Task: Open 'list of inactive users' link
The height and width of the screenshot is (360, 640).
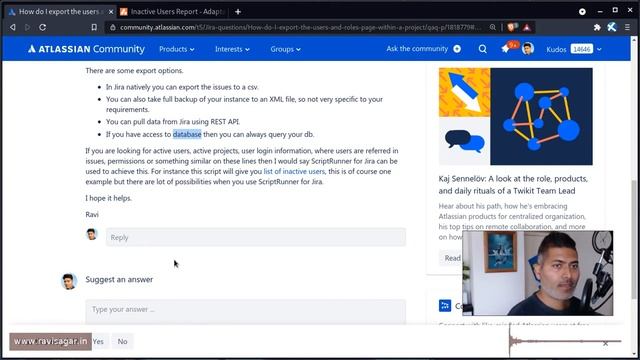Action: [x=294, y=171]
